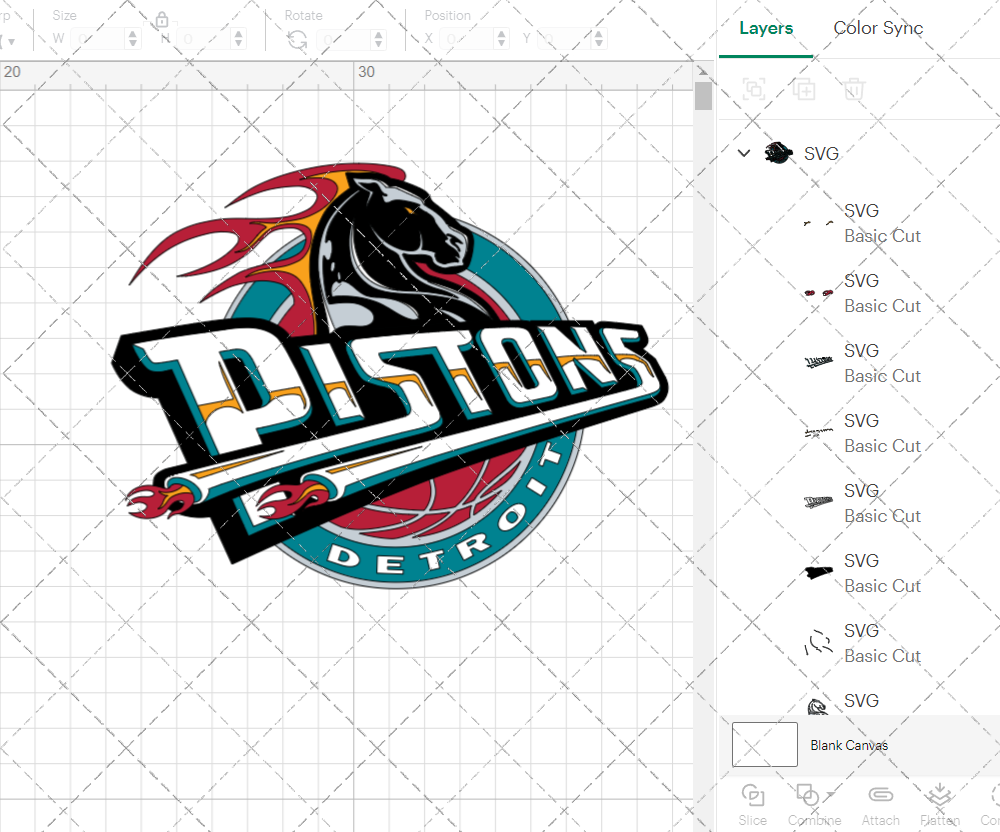Select the seventh SVG Basic Cut layer
Screen dimensions: 1000x832
pos(859,643)
